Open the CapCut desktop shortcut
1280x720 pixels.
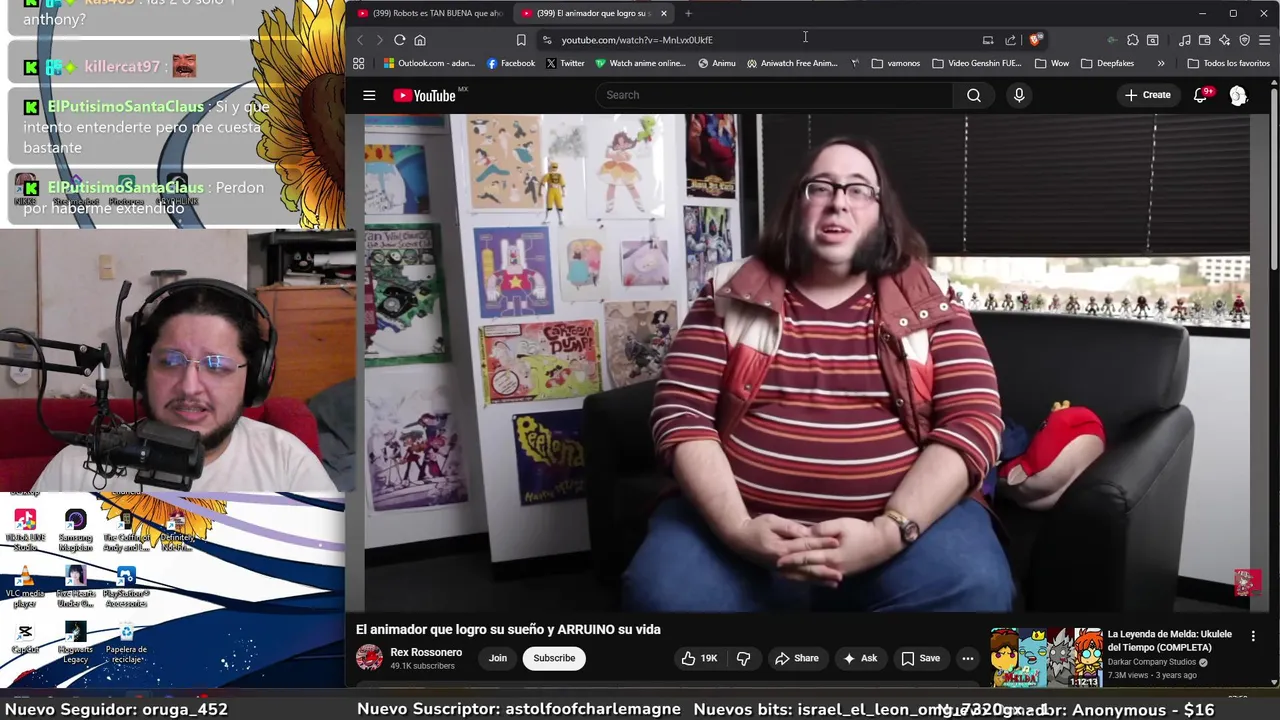click(25, 638)
